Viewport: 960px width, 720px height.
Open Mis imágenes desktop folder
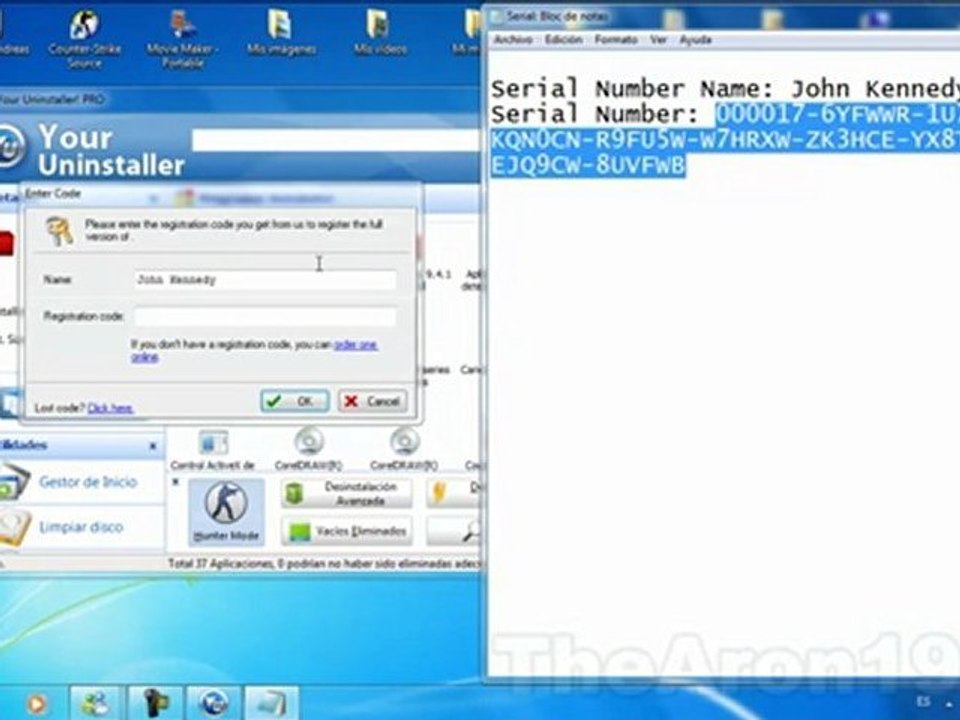(281, 34)
